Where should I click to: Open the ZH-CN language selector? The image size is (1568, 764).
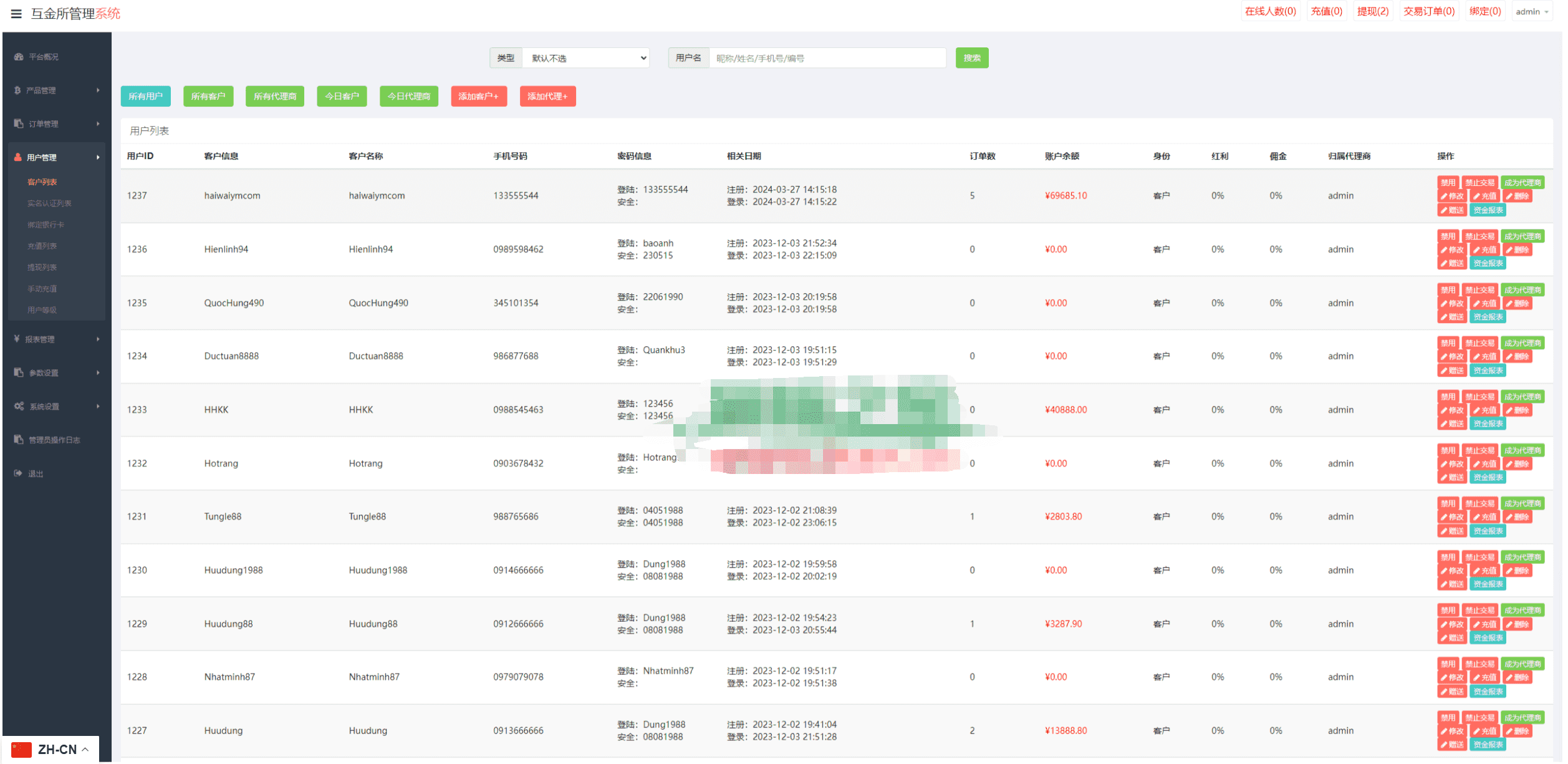pyautogui.click(x=51, y=749)
